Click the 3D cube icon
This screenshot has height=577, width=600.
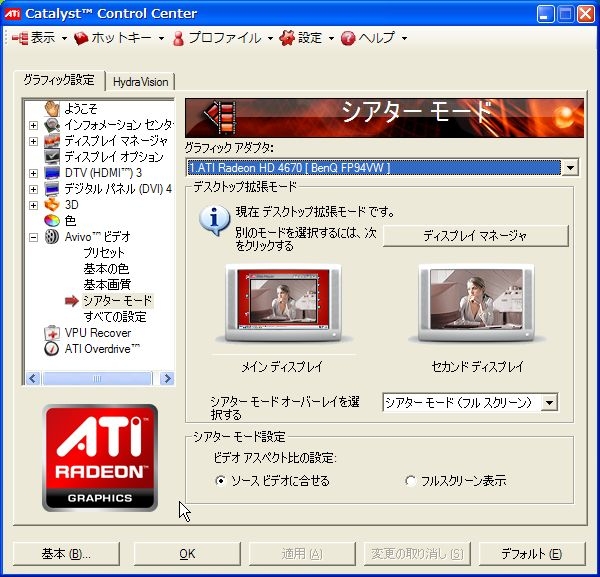(x=52, y=205)
